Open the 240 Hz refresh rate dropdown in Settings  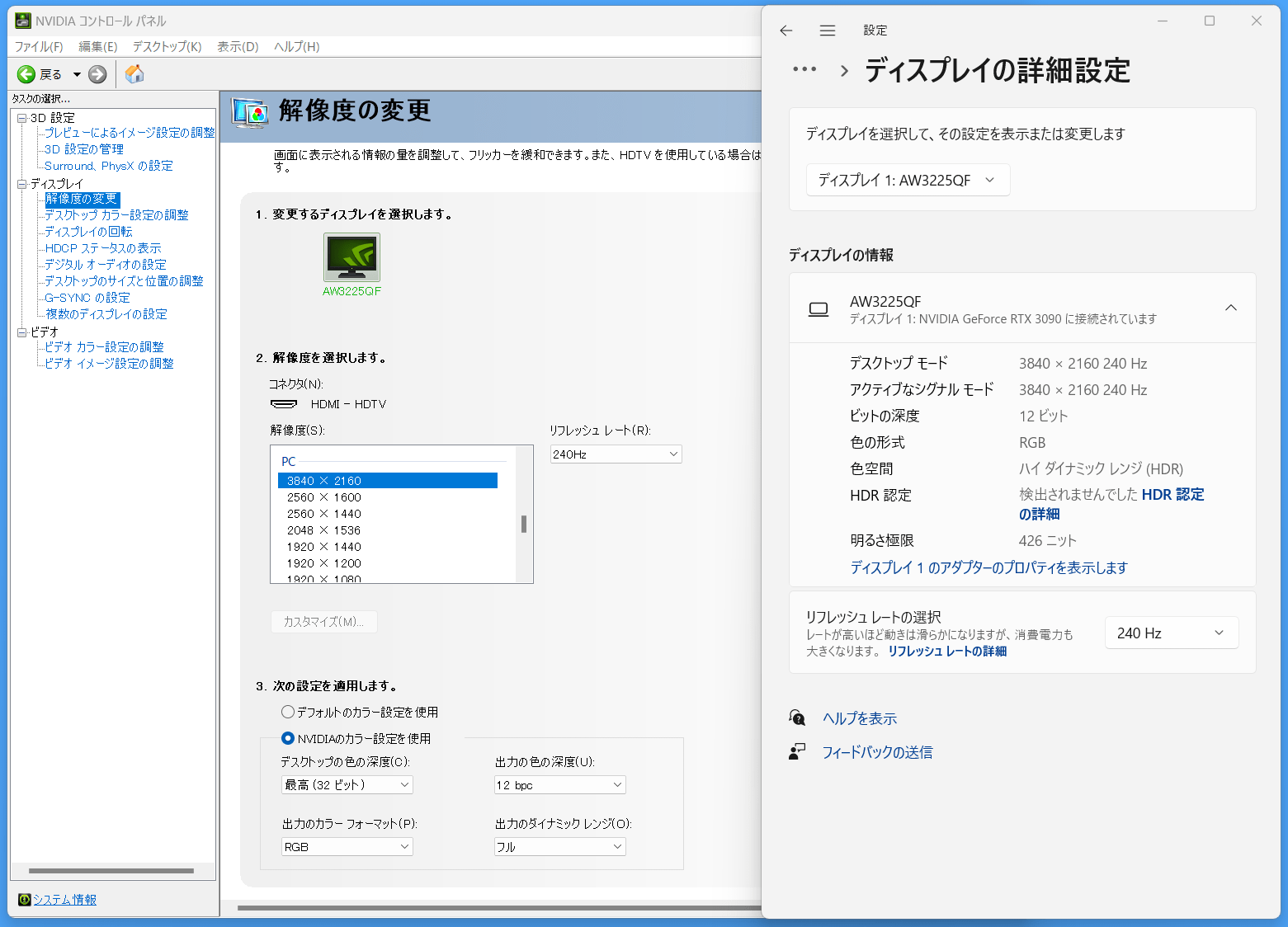click(1172, 633)
